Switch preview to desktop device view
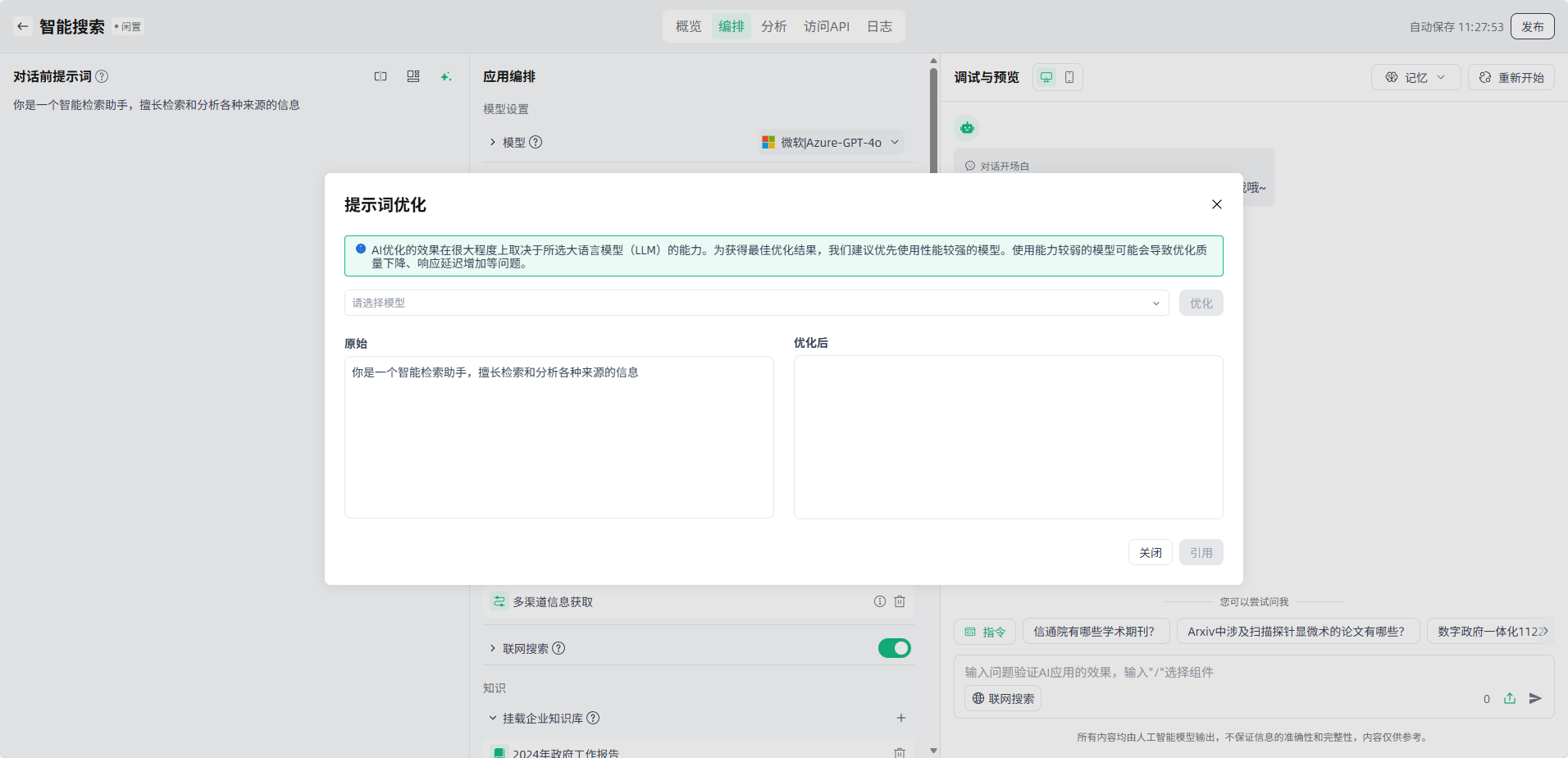Screen dimensions: 1568x758 (1046, 77)
